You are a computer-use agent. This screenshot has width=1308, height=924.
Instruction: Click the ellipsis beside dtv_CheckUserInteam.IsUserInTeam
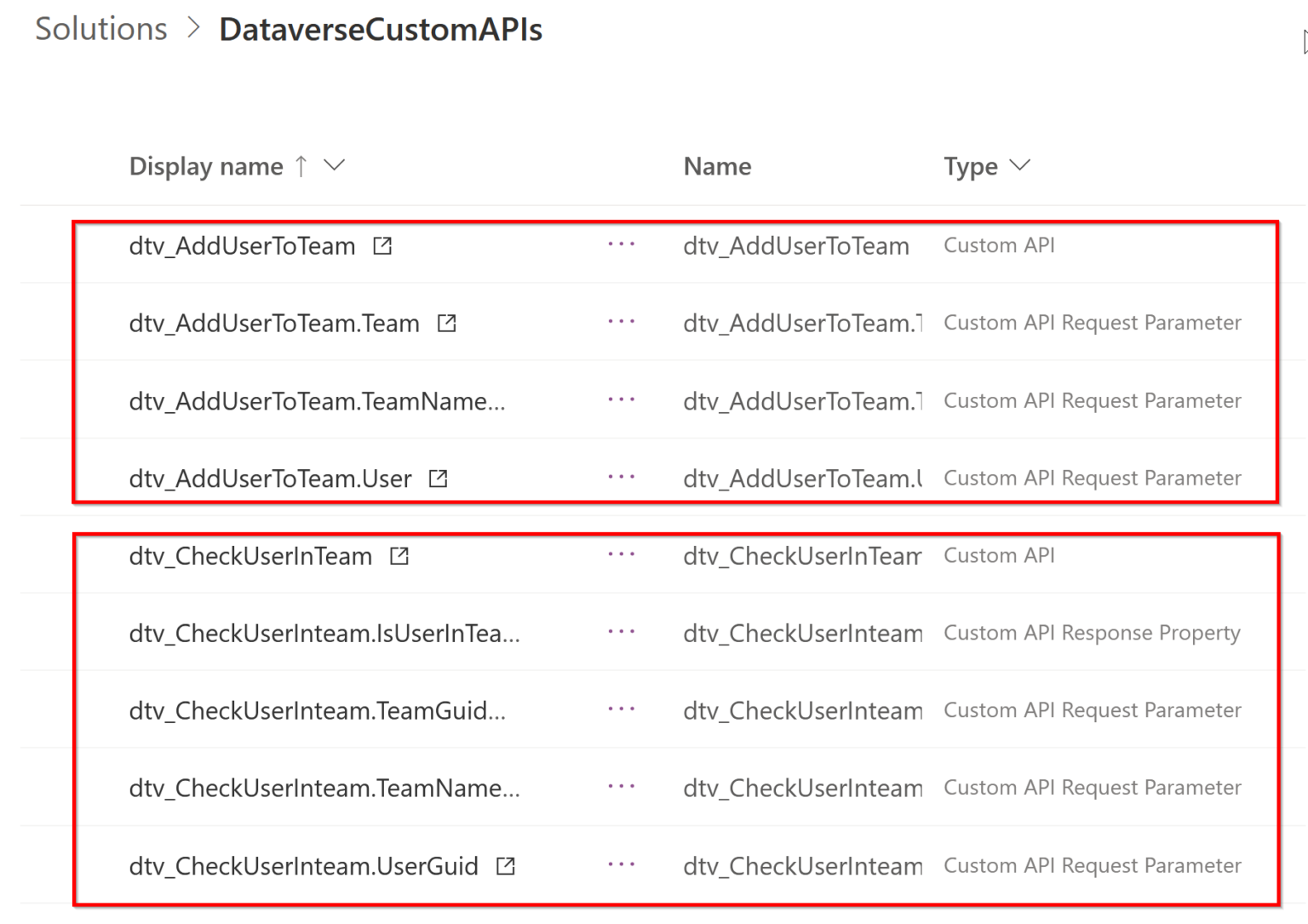[x=621, y=632]
